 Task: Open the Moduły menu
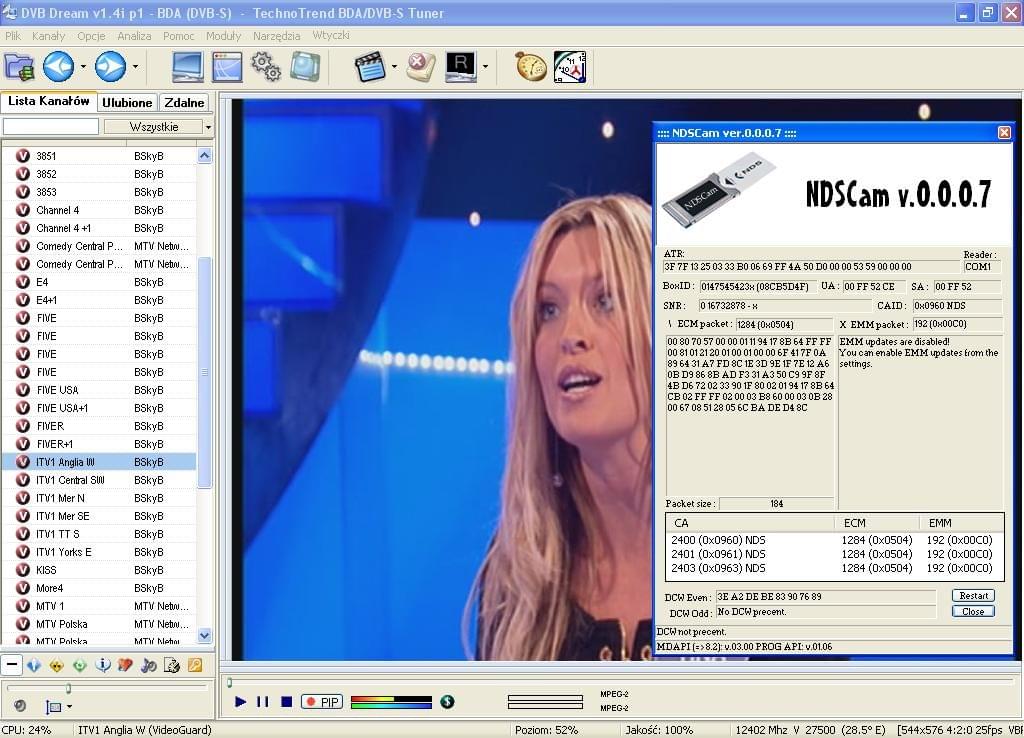click(x=223, y=36)
